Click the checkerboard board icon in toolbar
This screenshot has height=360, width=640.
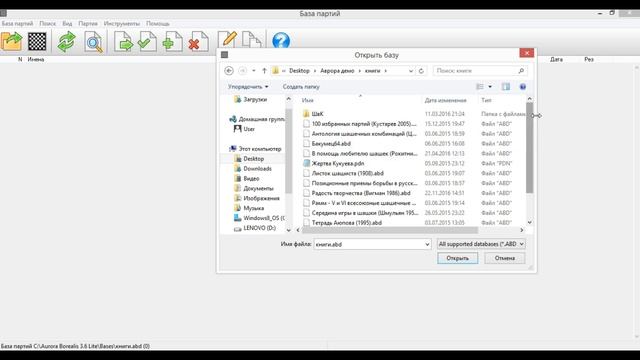click(x=37, y=41)
